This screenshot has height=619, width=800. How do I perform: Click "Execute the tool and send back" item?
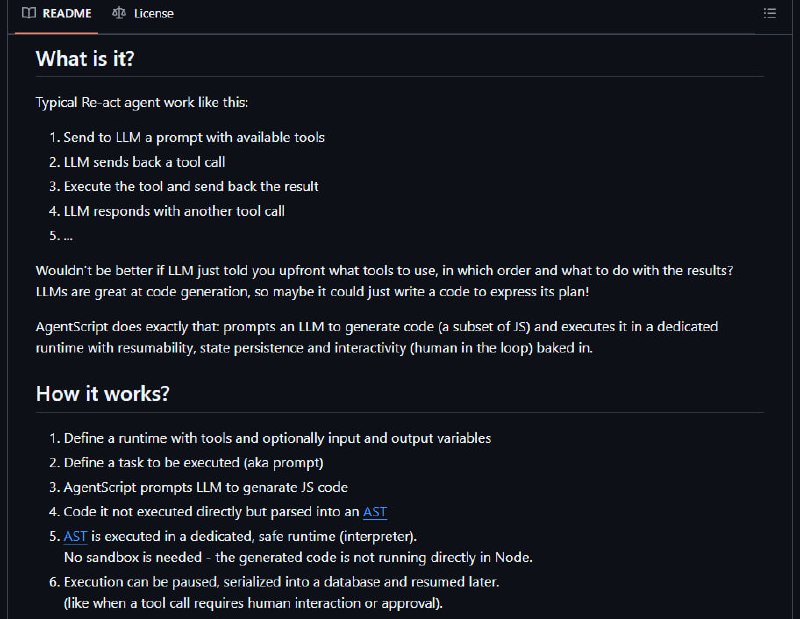191,186
